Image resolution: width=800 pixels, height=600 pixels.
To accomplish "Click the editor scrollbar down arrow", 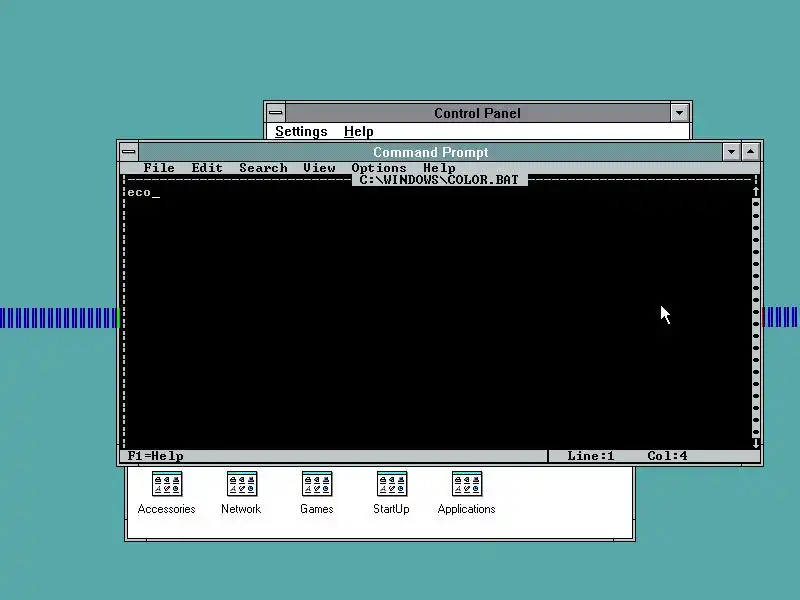I will pos(756,443).
